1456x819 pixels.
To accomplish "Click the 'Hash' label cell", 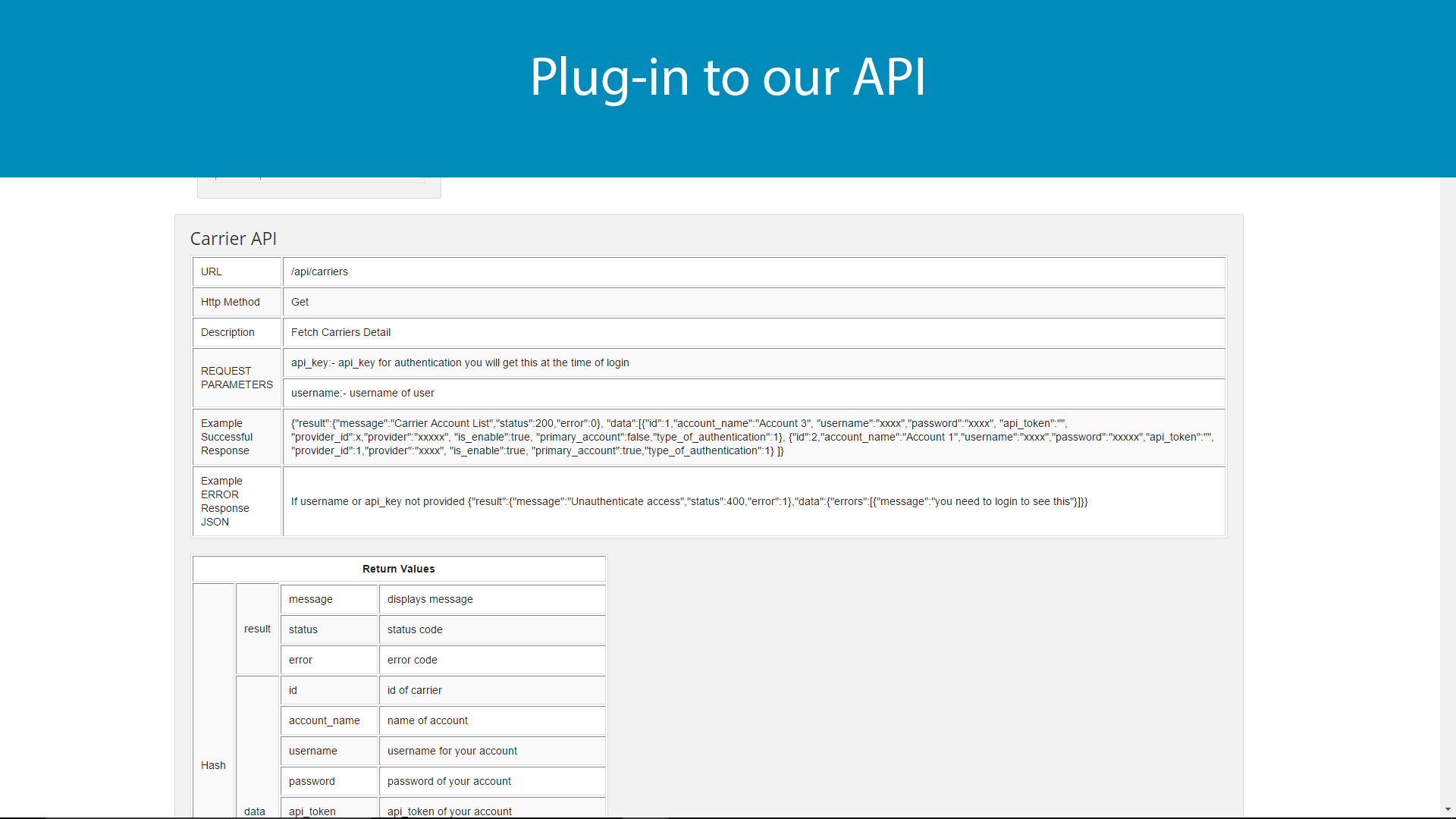I will (213, 765).
